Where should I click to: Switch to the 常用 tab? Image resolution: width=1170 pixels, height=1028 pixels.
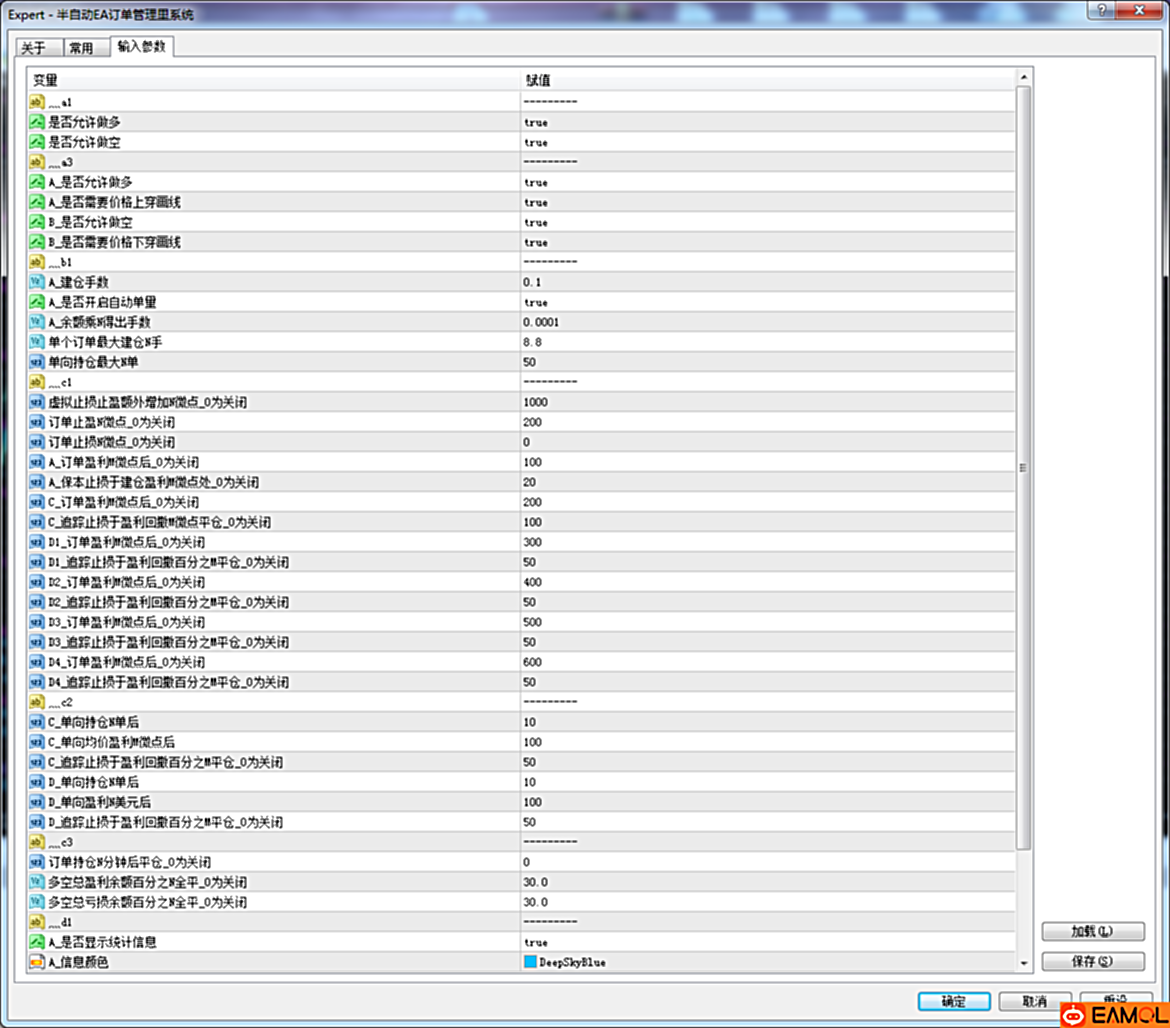[x=81, y=48]
